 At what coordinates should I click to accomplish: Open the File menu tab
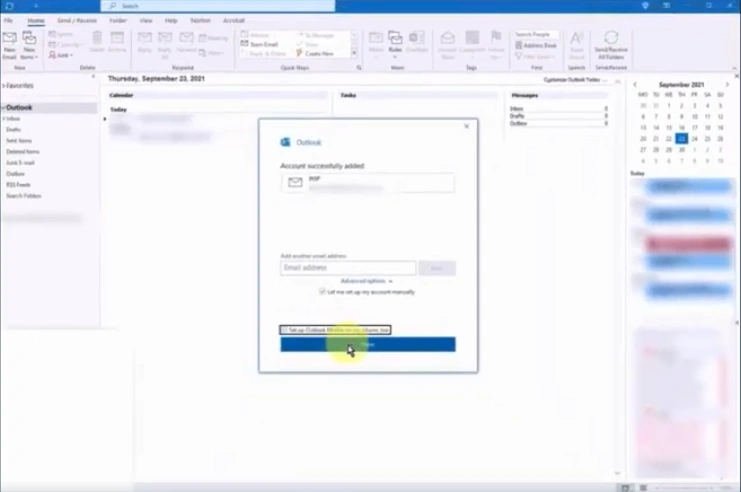tap(8, 20)
